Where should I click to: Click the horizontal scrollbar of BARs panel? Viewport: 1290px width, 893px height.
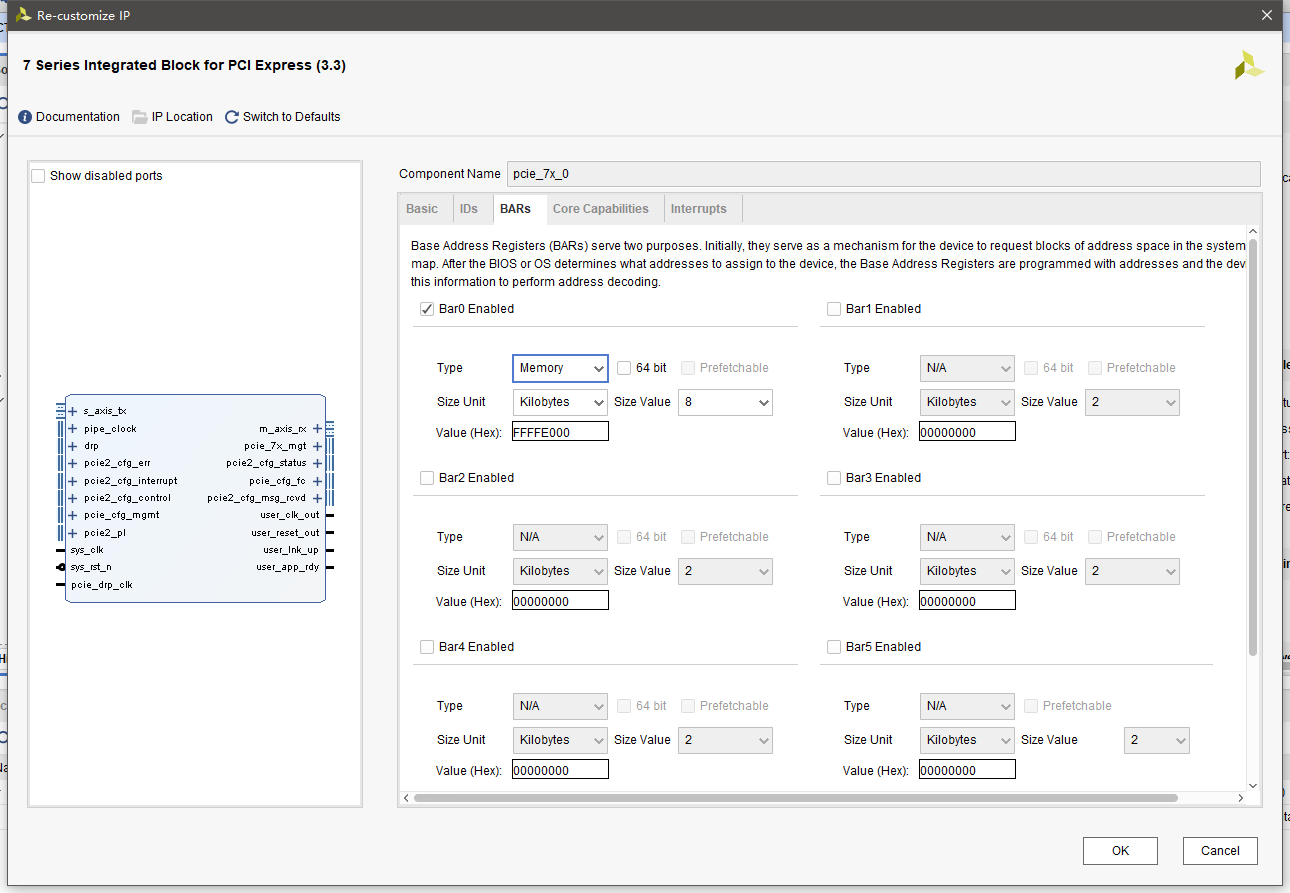point(795,798)
